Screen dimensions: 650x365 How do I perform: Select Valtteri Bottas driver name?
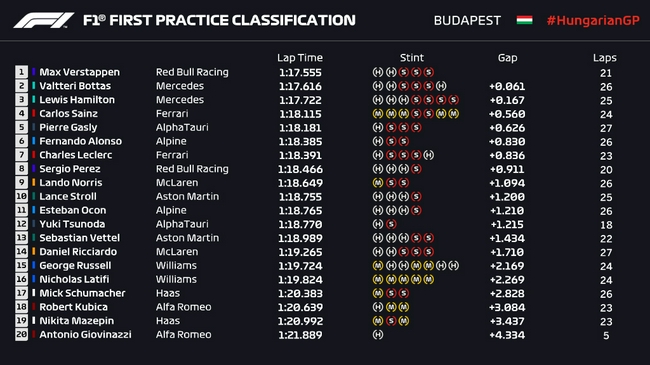click(x=75, y=86)
